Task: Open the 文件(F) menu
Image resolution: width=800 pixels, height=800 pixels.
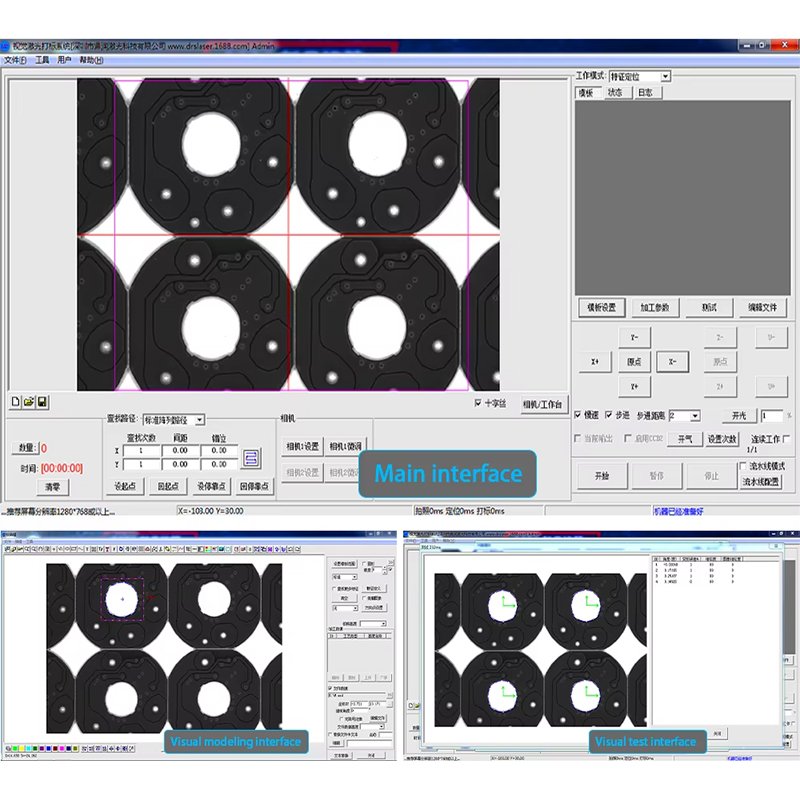Action: click(15, 60)
